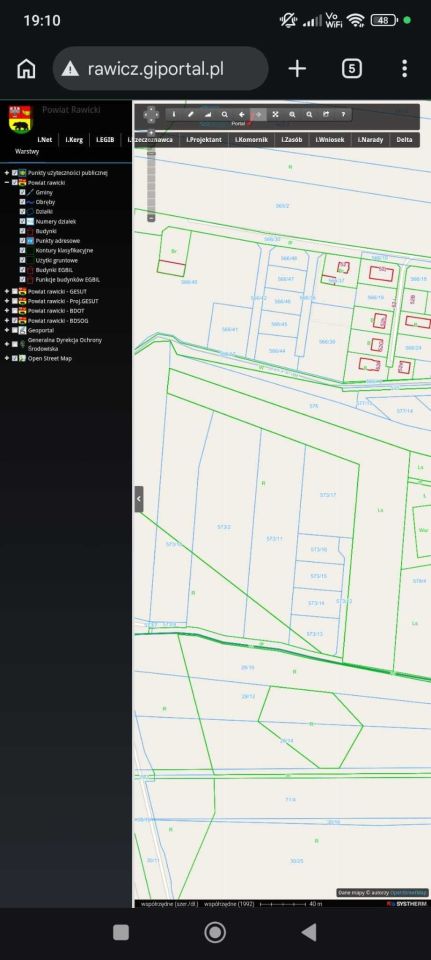
Task: Click the SYSTHERM logo link
Action: 407,904
